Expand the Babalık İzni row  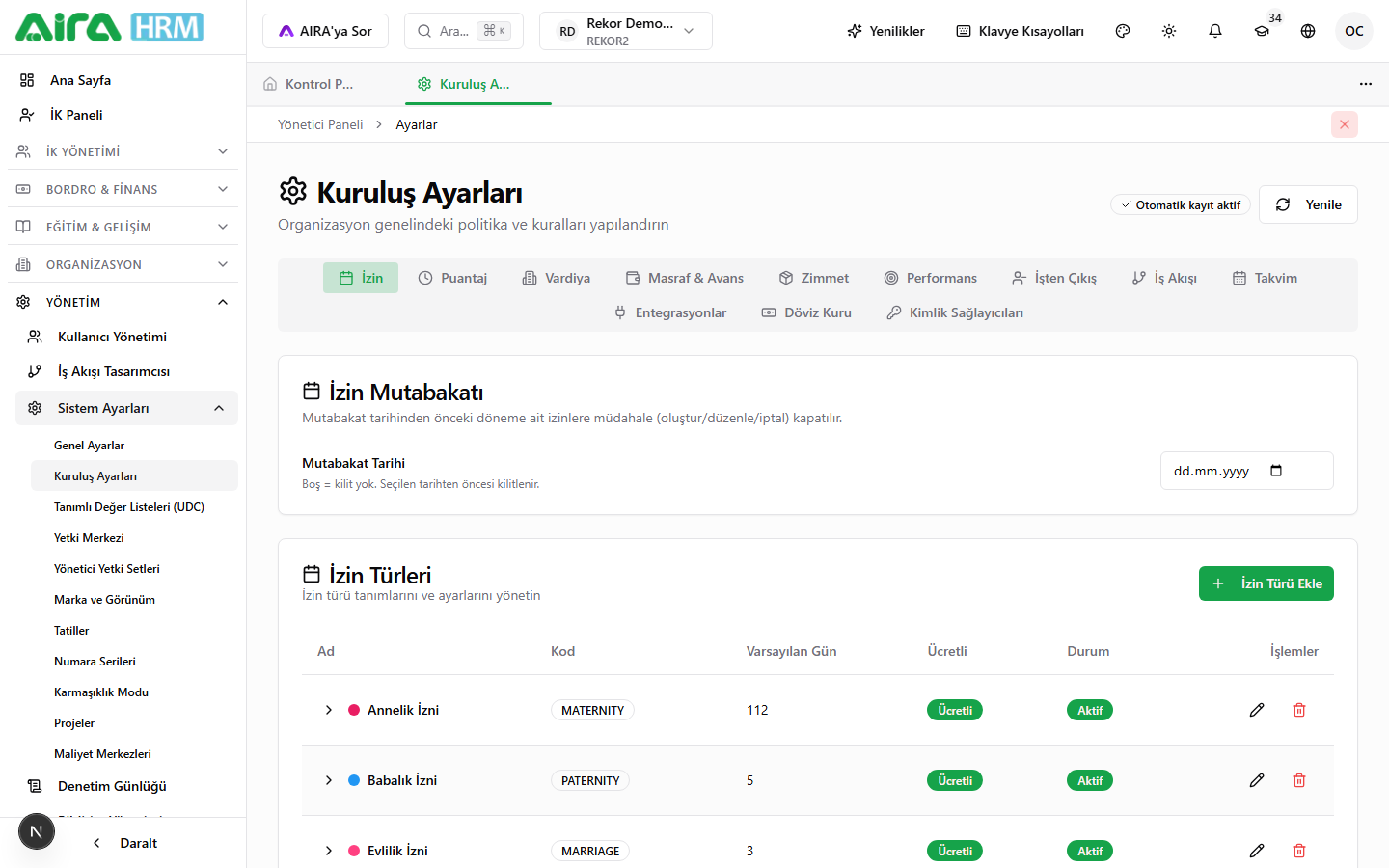point(329,780)
